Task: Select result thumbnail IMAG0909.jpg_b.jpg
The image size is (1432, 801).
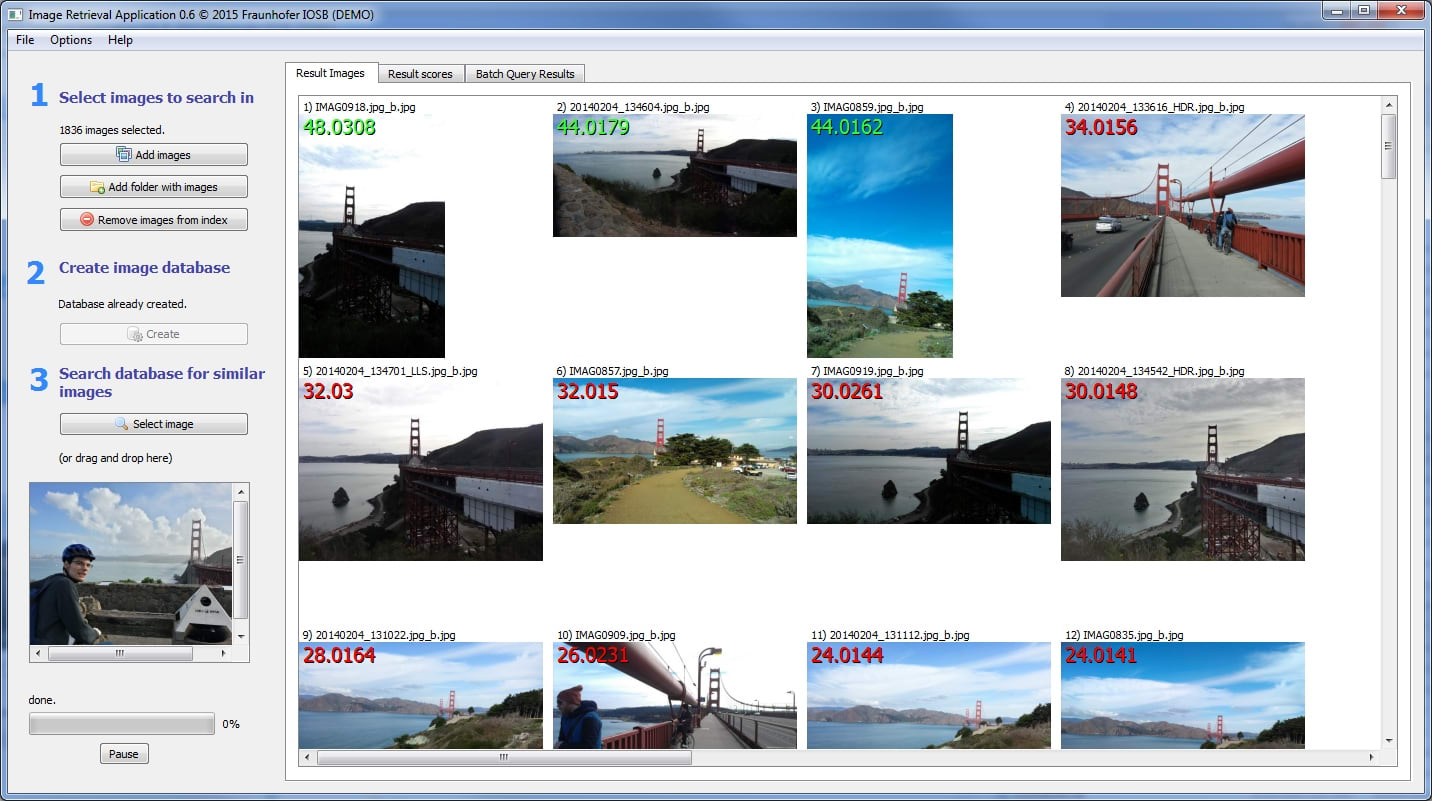Action: click(675, 696)
